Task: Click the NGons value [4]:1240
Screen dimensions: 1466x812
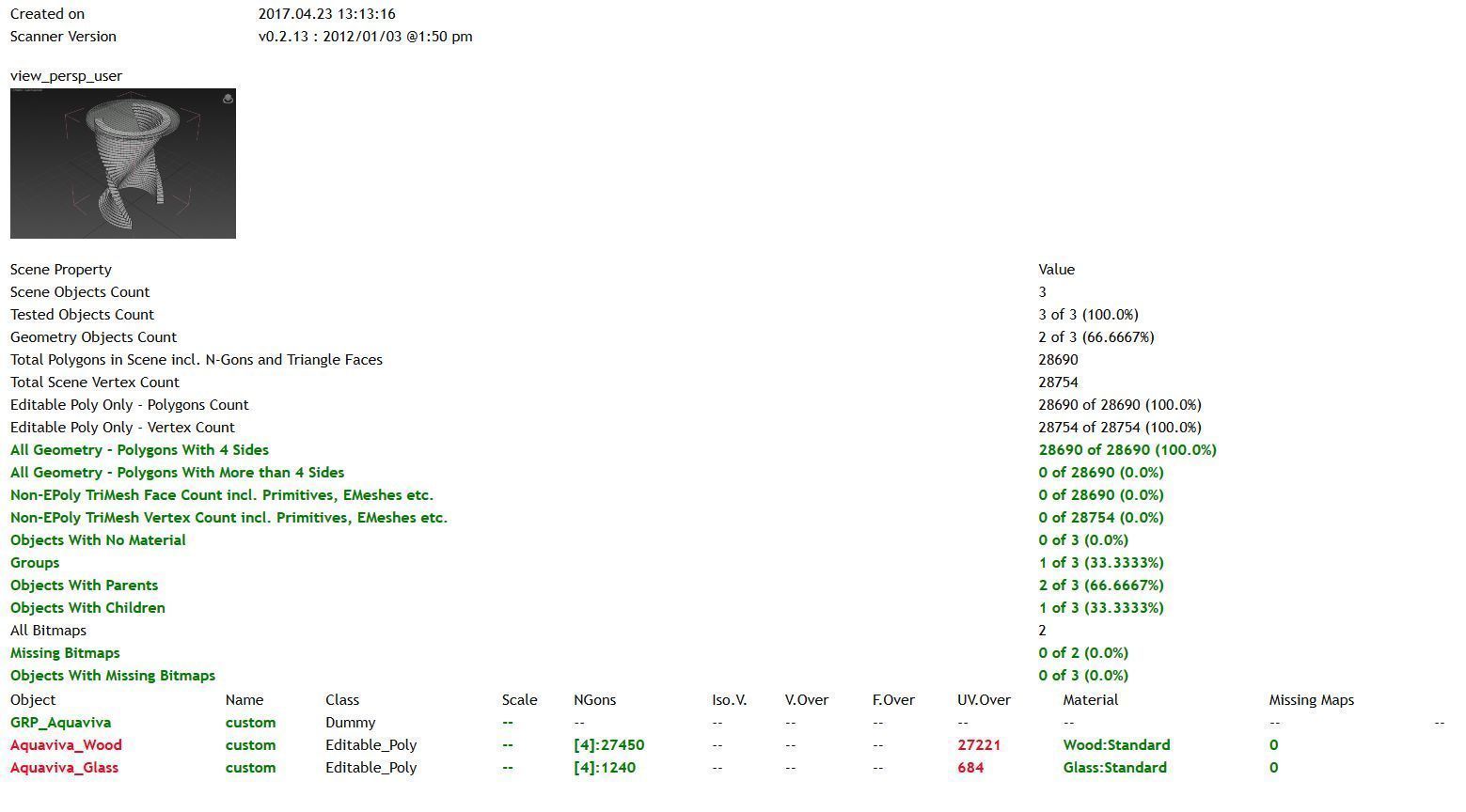Action: [x=605, y=768]
